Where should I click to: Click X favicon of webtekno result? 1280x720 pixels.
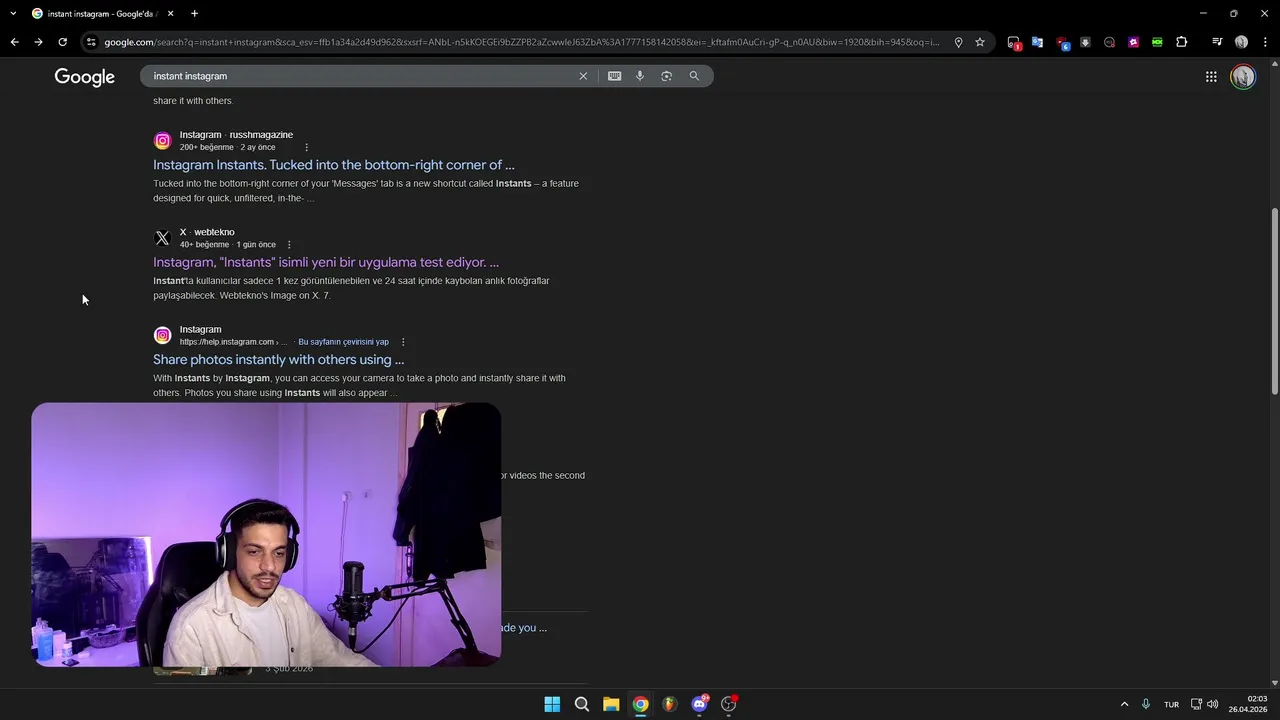162,238
